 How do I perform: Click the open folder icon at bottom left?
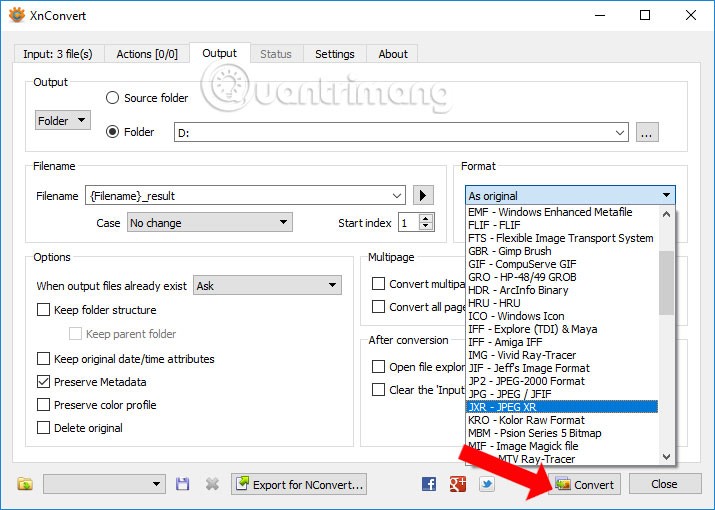pos(25,484)
